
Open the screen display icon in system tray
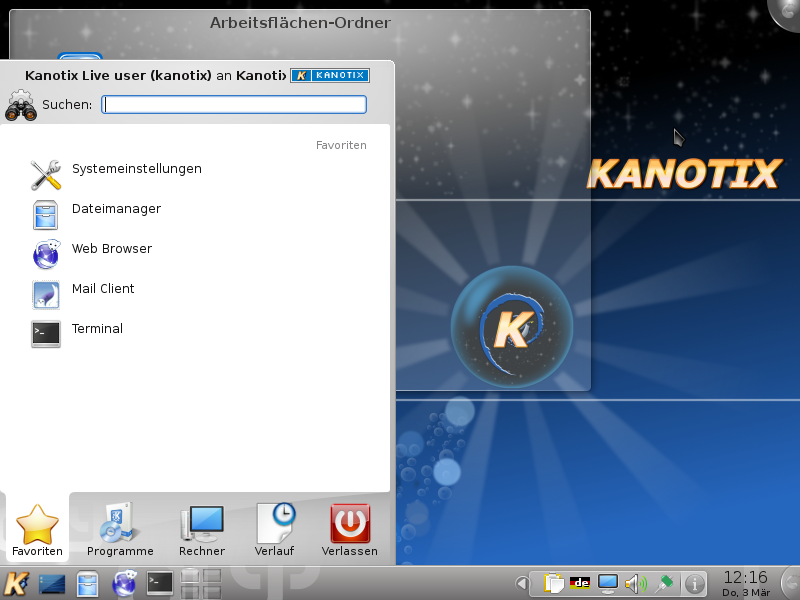click(607, 582)
